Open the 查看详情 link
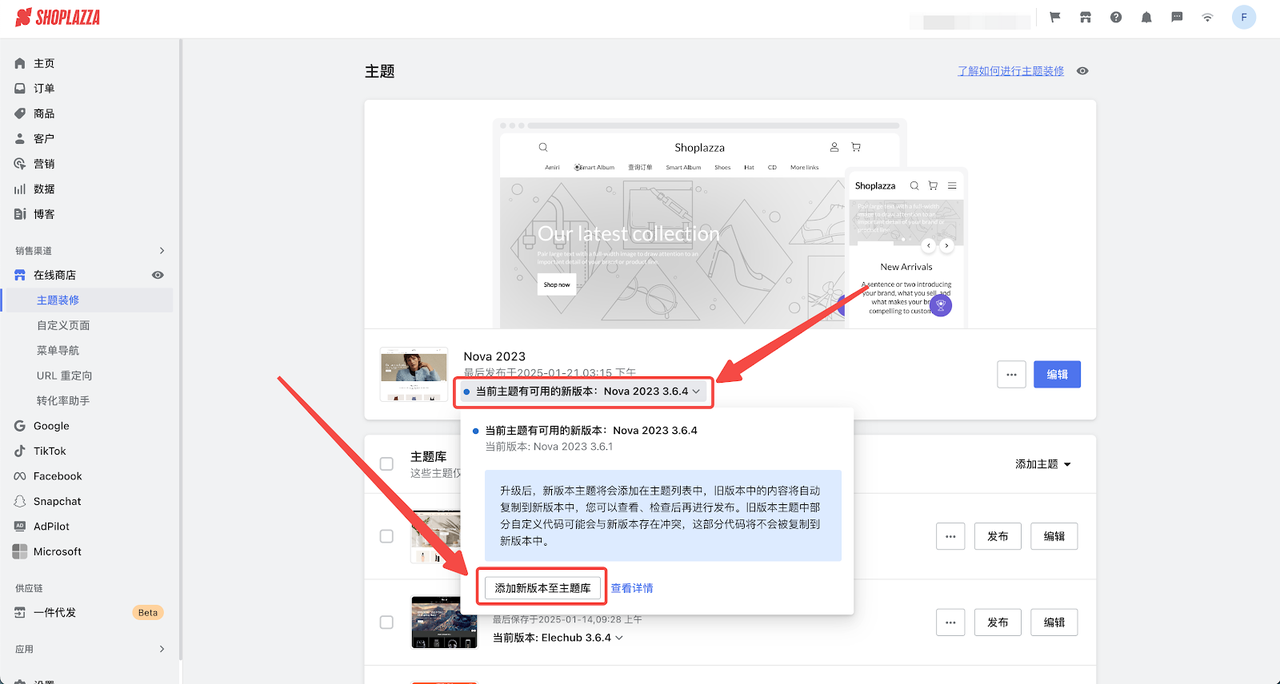1280x684 pixels. click(635, 587)
